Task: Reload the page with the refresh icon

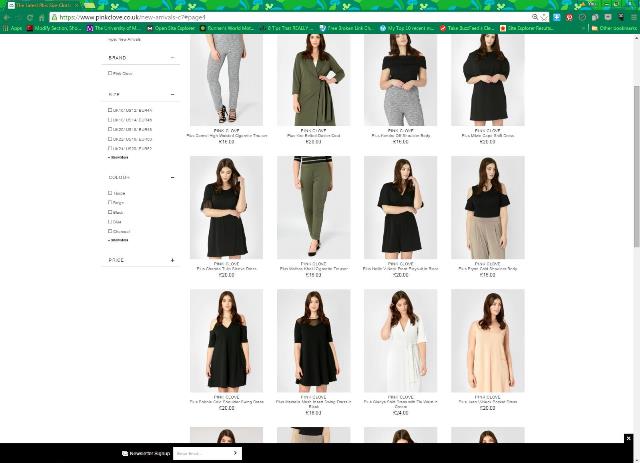Action: 30,18
